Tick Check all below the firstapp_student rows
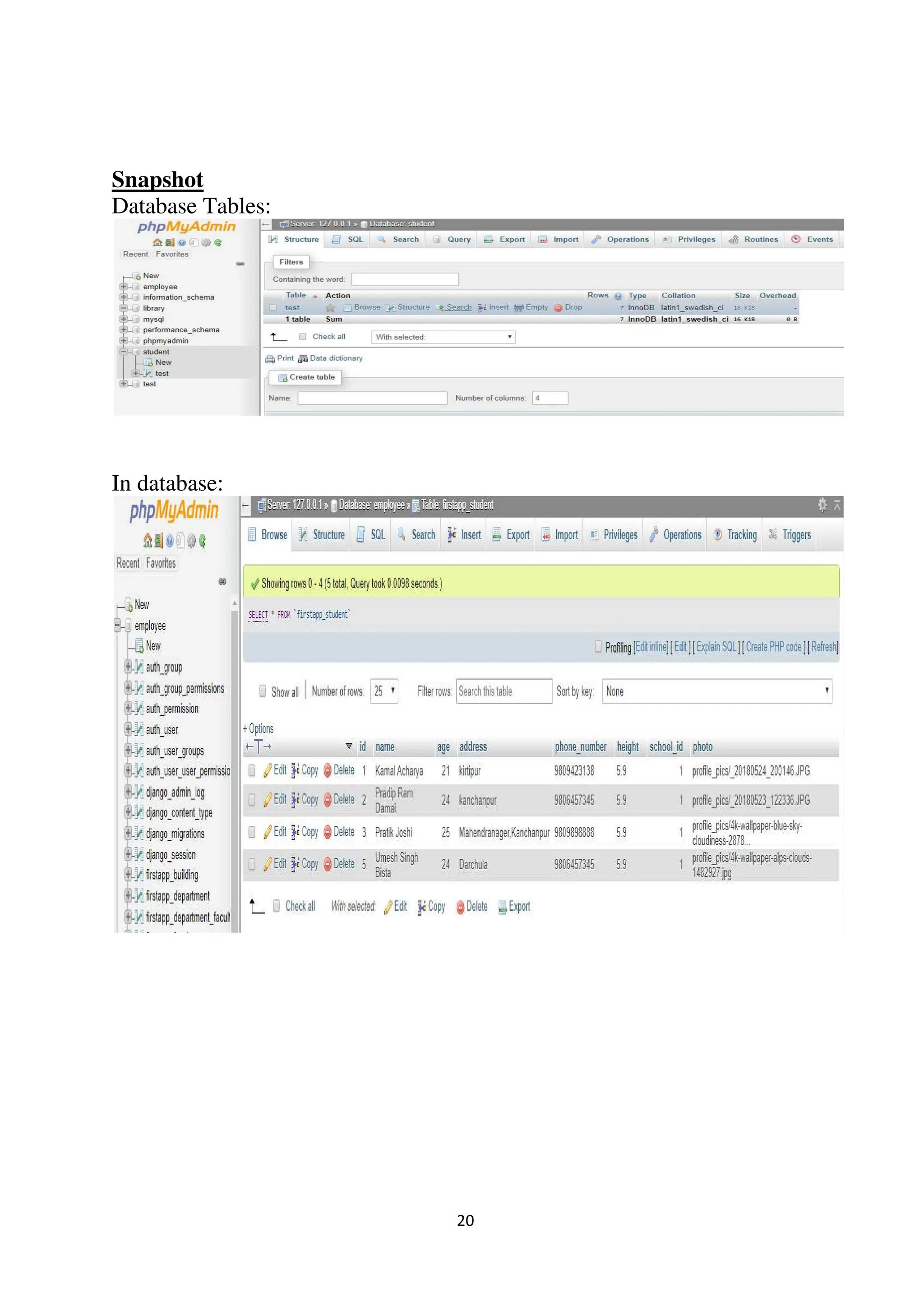The image size is (924, 1307). (x=277, y=906)
